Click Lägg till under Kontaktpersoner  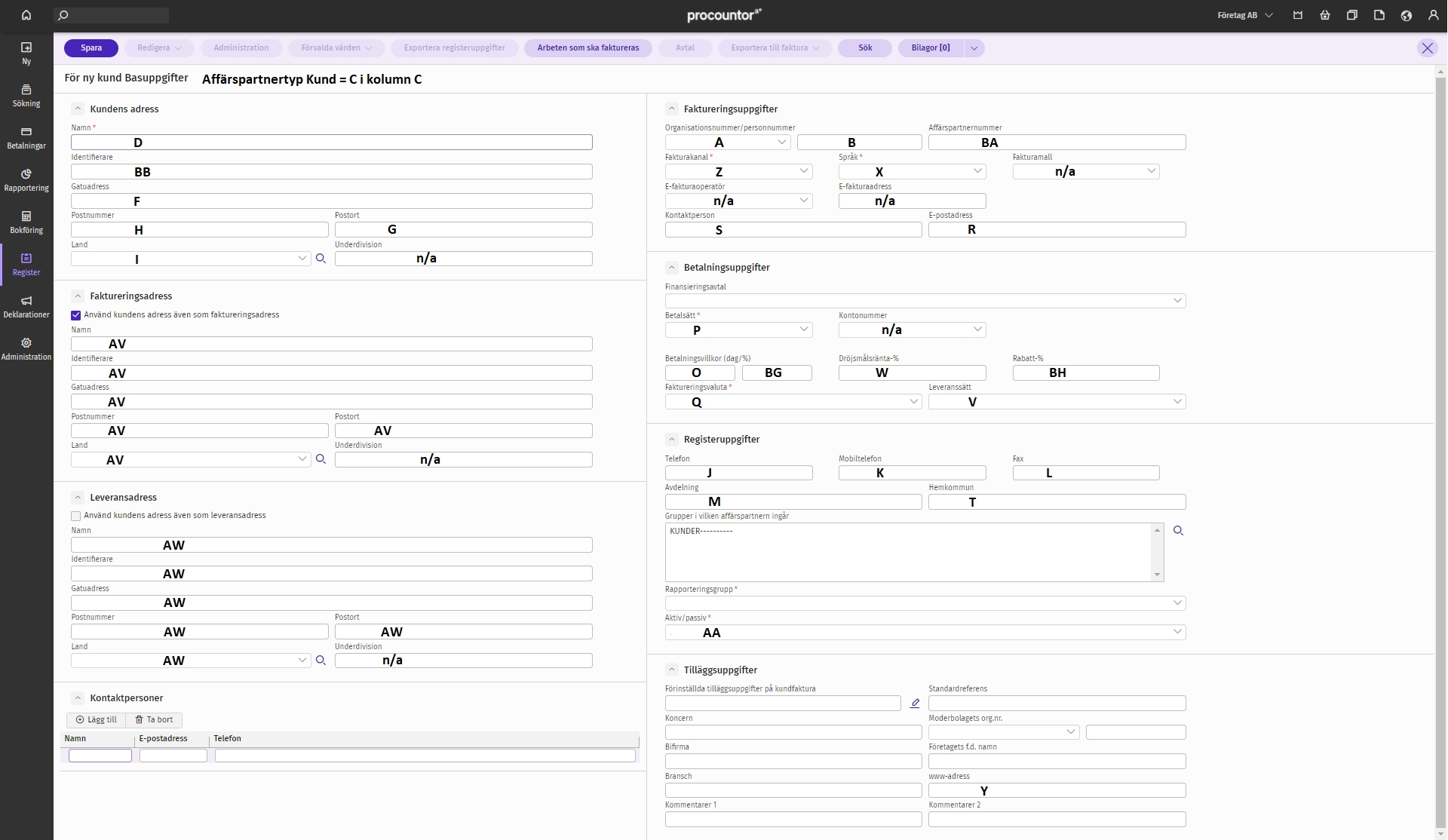coord(97,719)
